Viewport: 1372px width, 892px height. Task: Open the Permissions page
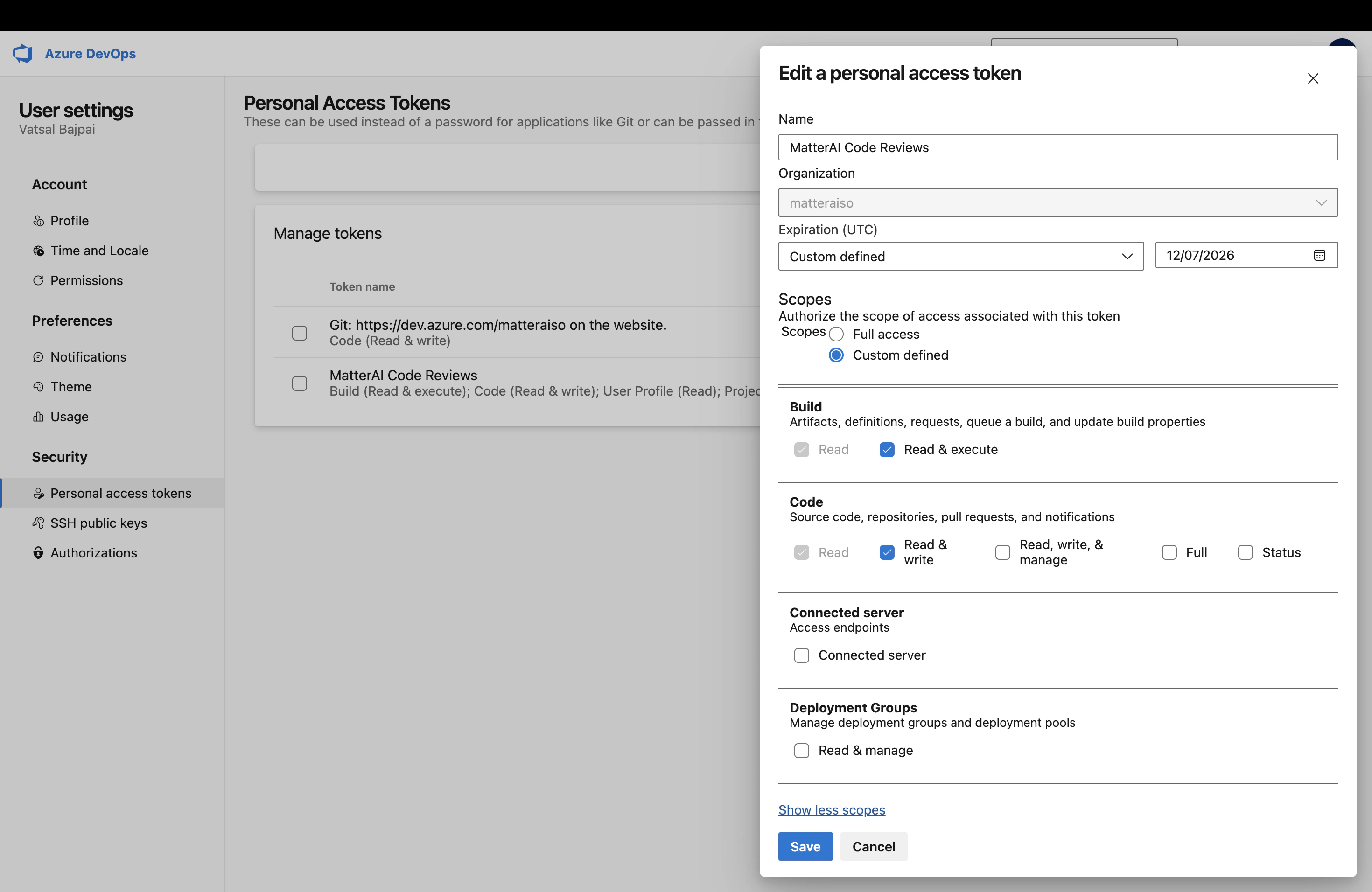(x=86, y=281)
